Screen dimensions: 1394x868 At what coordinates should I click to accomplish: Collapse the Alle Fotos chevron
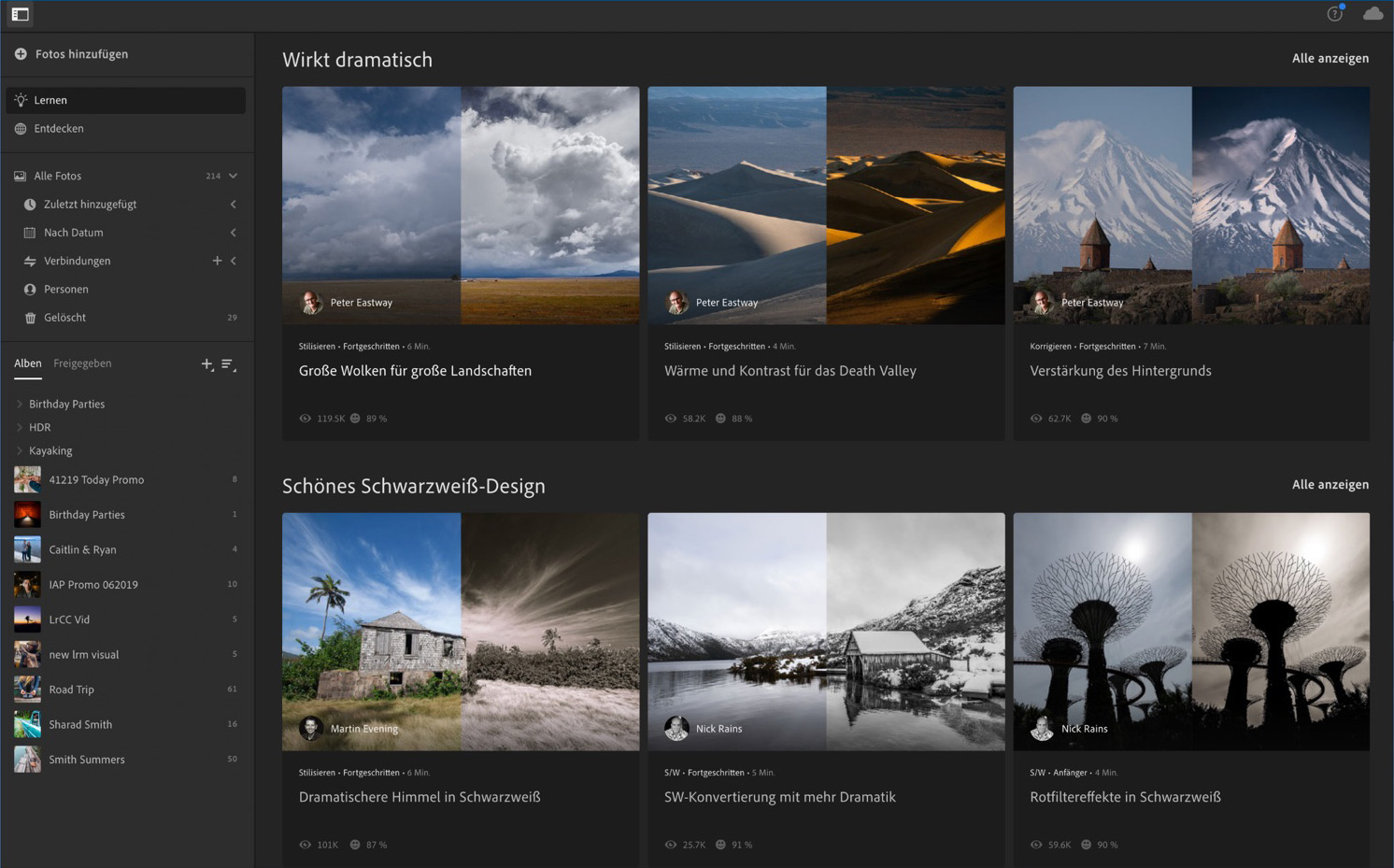click(234, 176)
